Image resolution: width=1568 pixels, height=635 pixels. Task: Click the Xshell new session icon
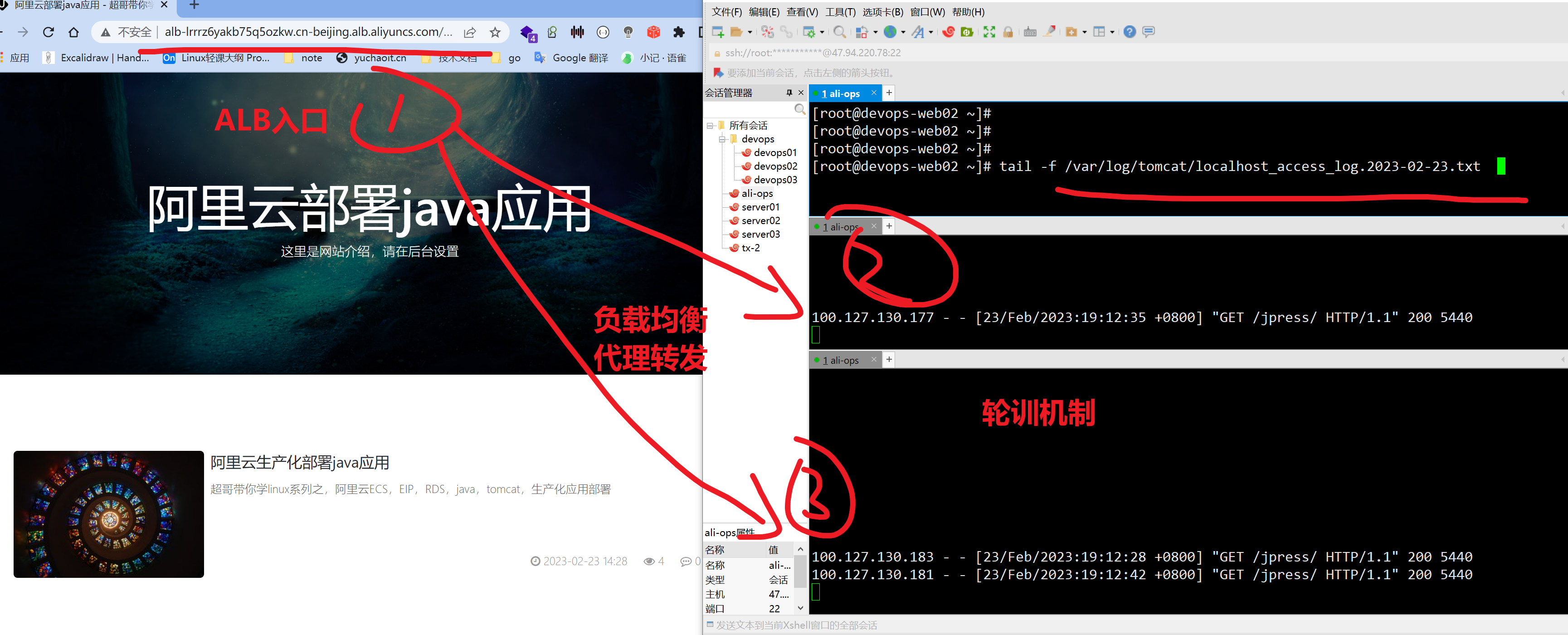(x=718, y=32)
